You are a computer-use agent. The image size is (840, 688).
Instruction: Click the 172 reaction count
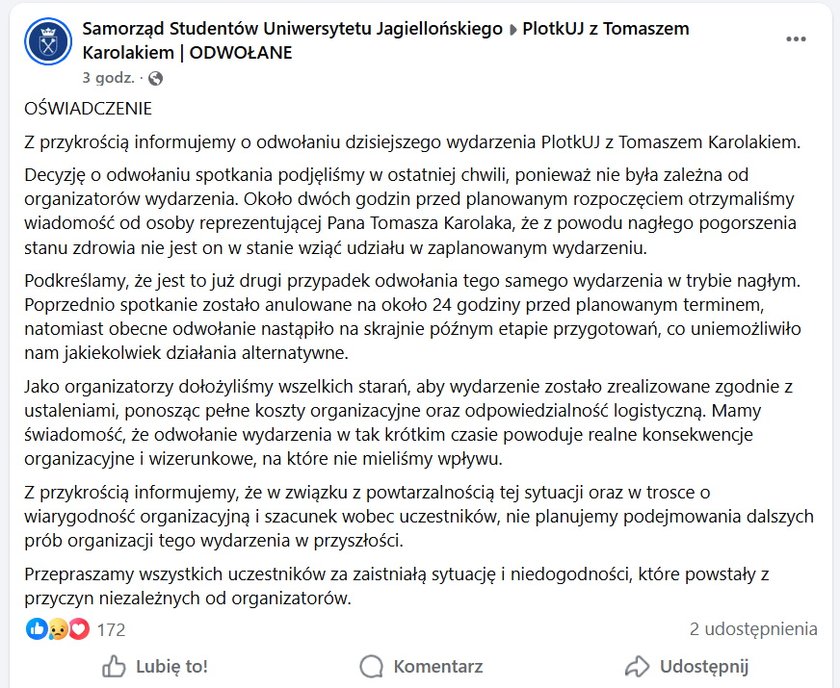tap(112, 630)
